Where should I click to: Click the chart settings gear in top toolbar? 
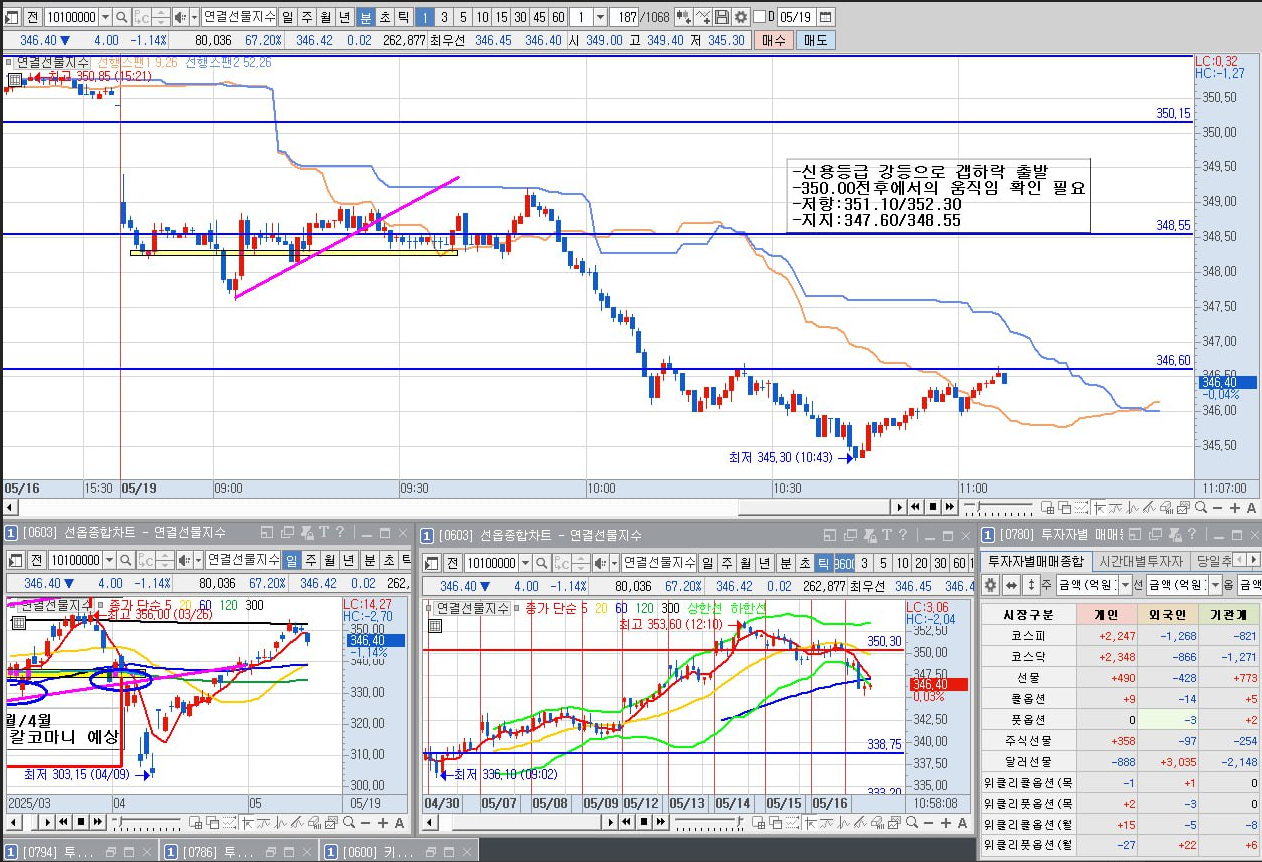741,17
